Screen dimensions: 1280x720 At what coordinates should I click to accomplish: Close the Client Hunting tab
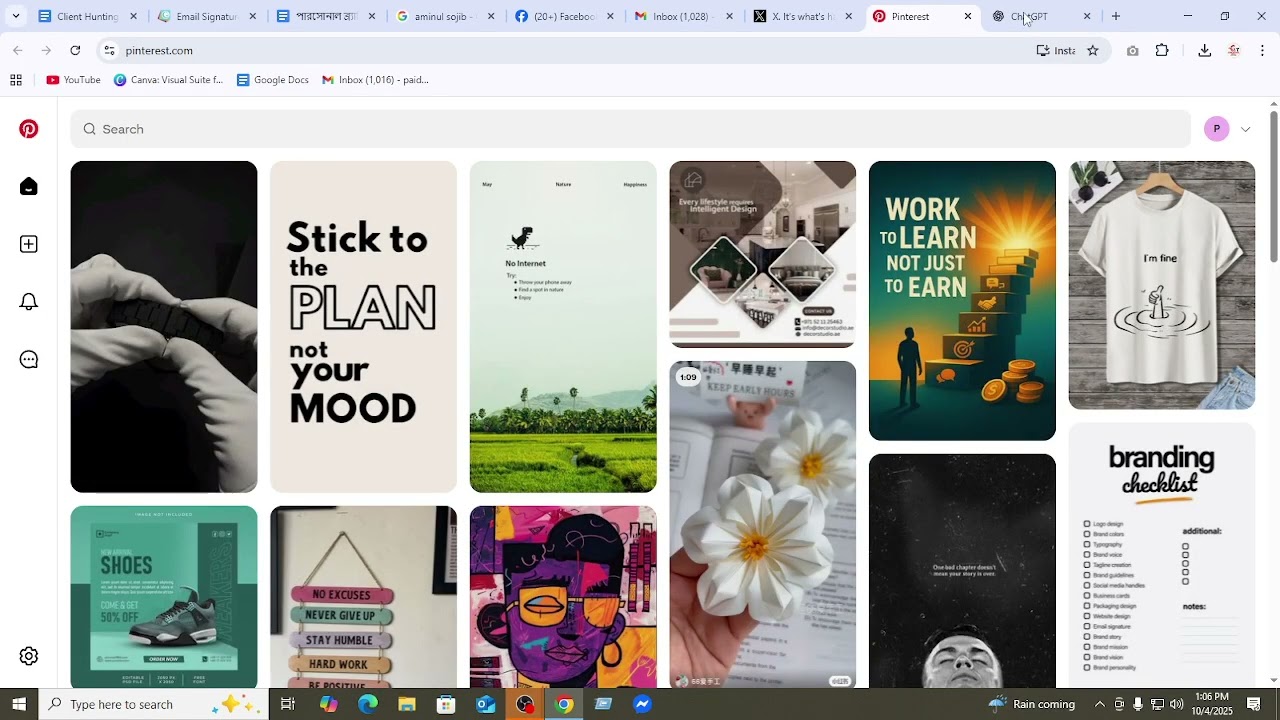click(x=133, y=16)
